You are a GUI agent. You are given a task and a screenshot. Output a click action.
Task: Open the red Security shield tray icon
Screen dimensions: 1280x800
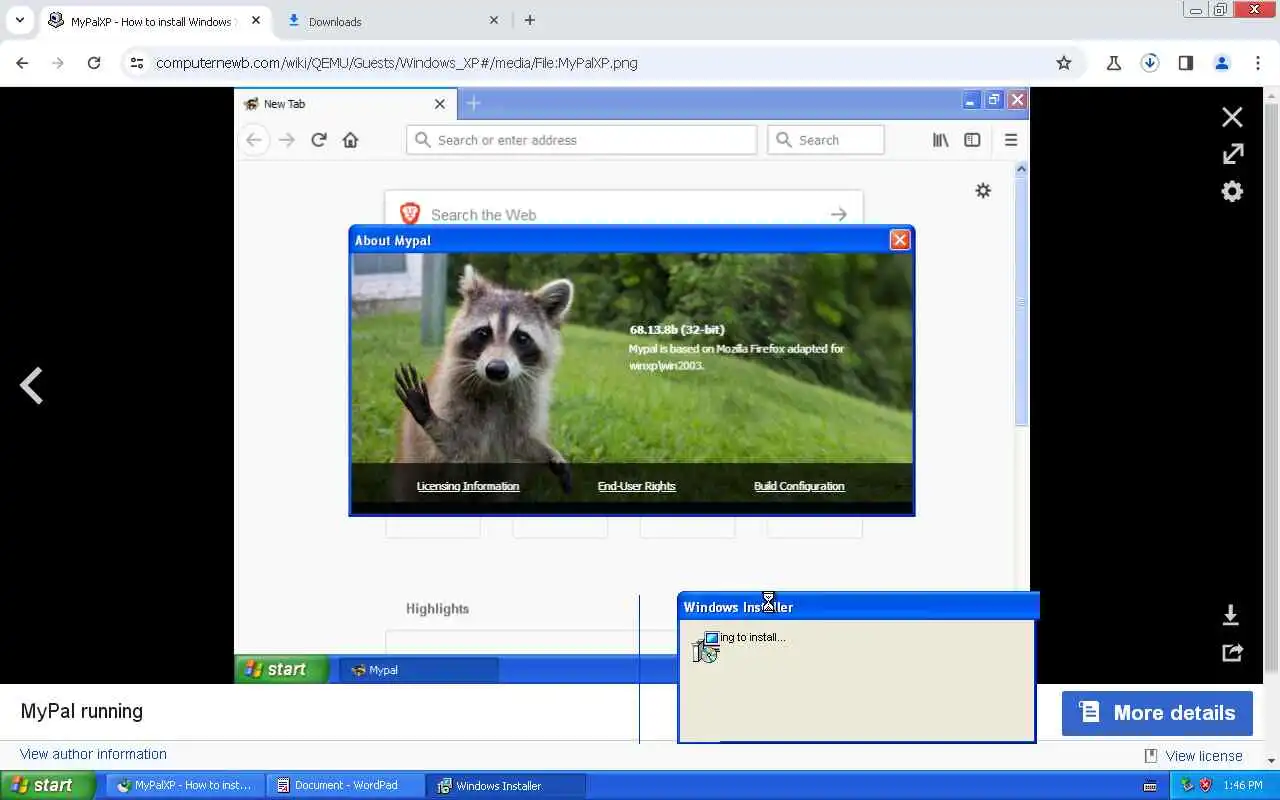[1205, 785]
